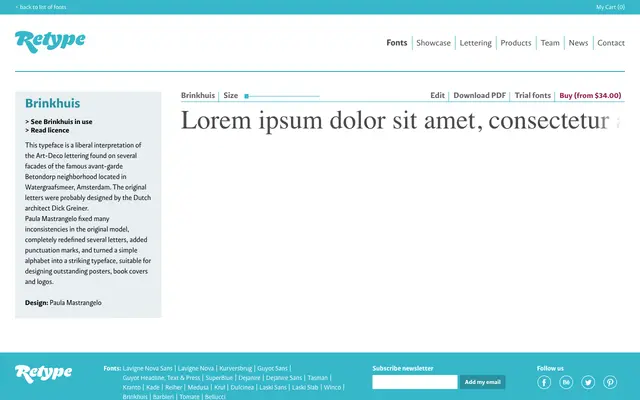Open the News menu item
Screen dimensions: 640x400
click(x=578, y=43)
